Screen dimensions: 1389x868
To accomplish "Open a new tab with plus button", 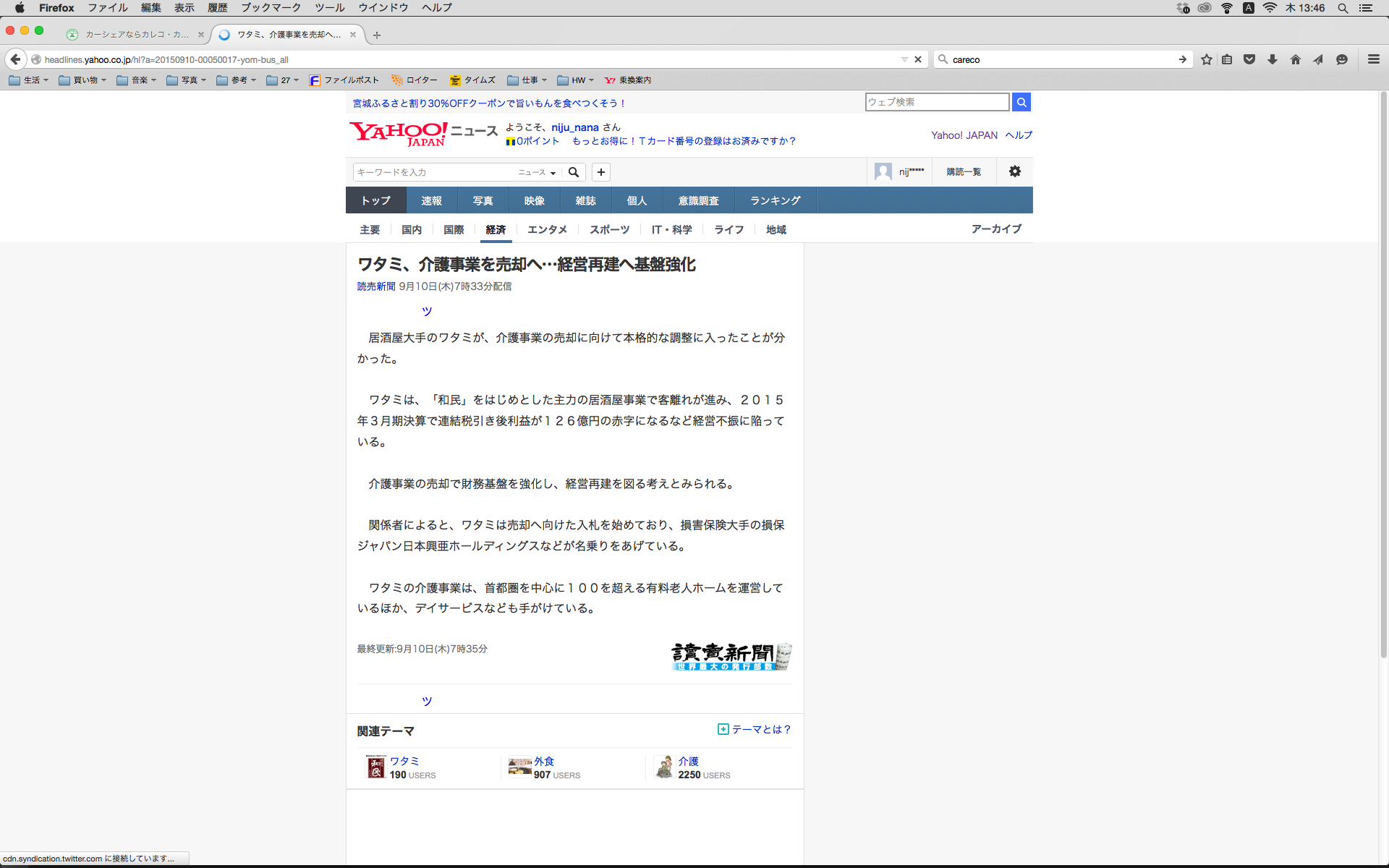I will (x=376, y=35).
